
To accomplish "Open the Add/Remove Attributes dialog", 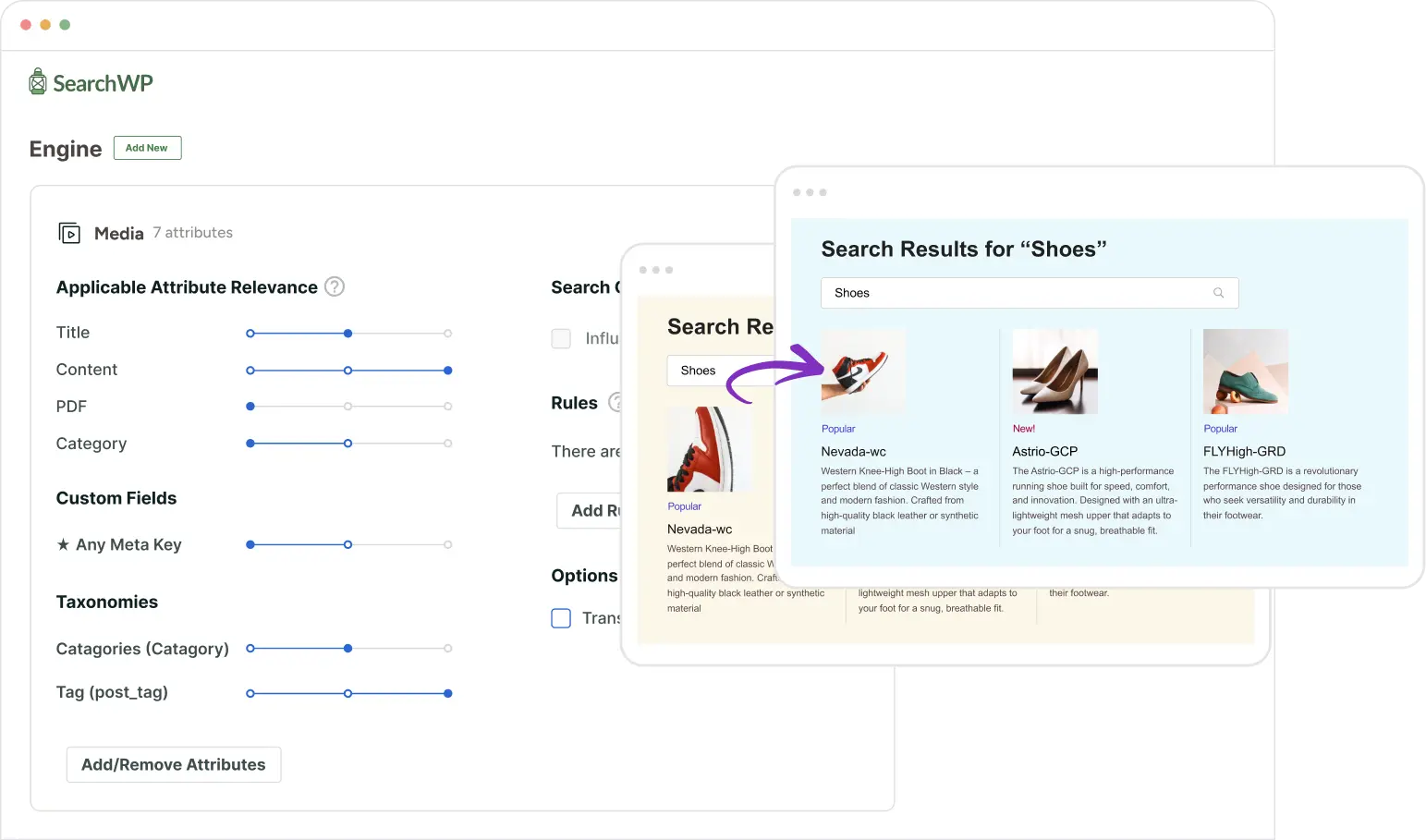I will 173,764.
